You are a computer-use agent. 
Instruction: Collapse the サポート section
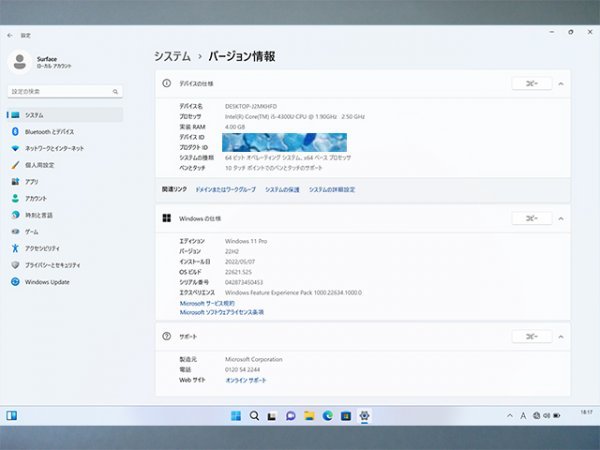click(561, 337)
